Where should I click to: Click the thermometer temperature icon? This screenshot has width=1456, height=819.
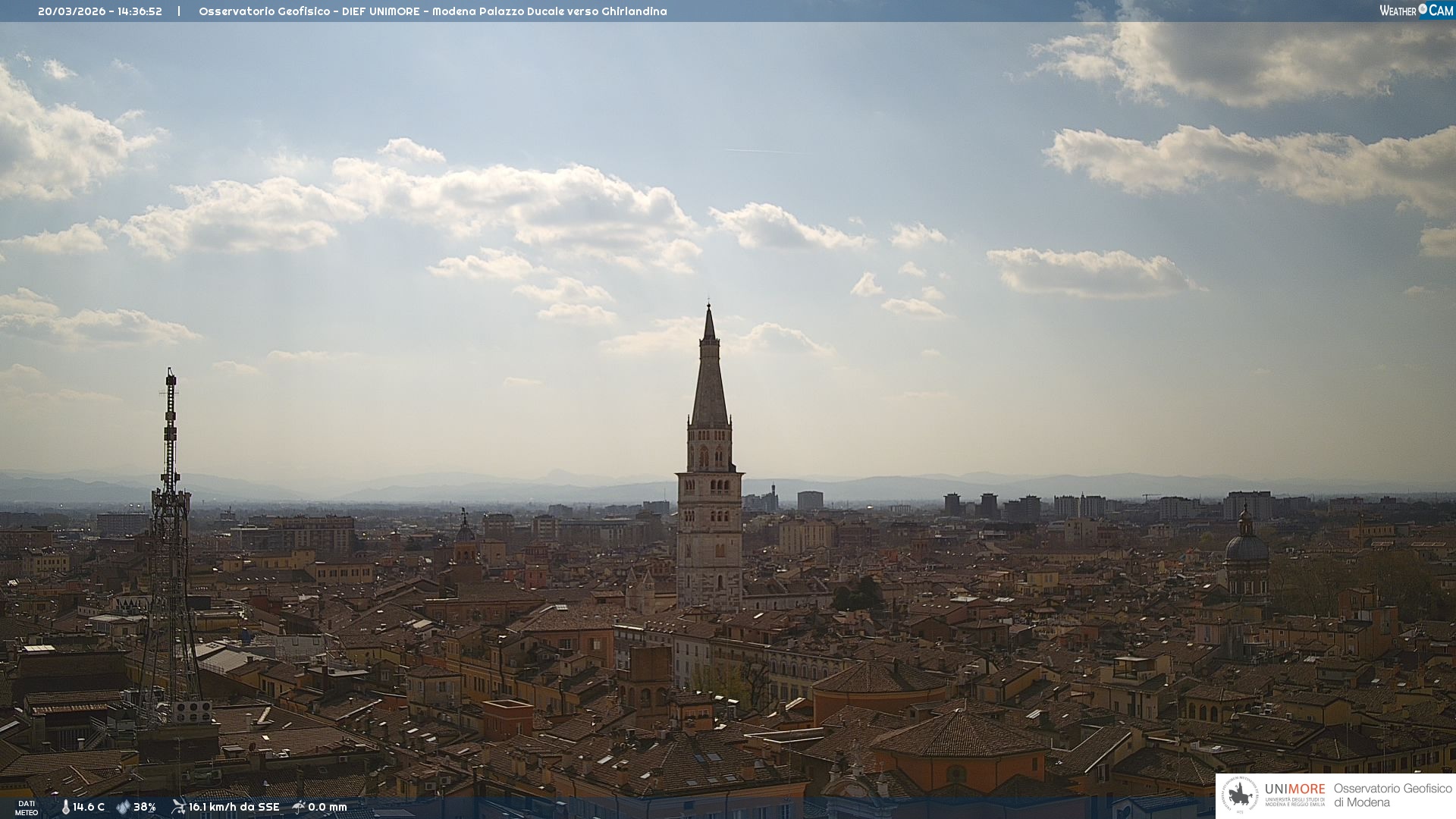[65, 807]
